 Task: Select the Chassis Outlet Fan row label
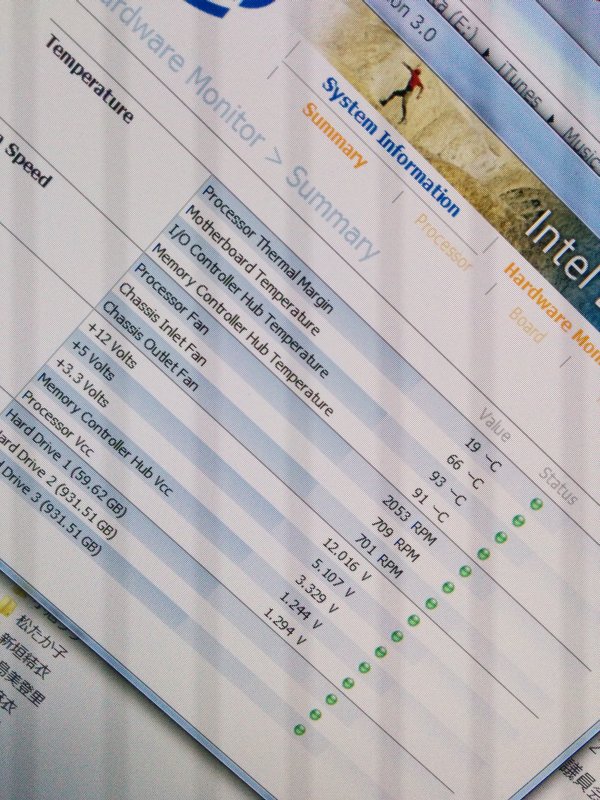150,346
